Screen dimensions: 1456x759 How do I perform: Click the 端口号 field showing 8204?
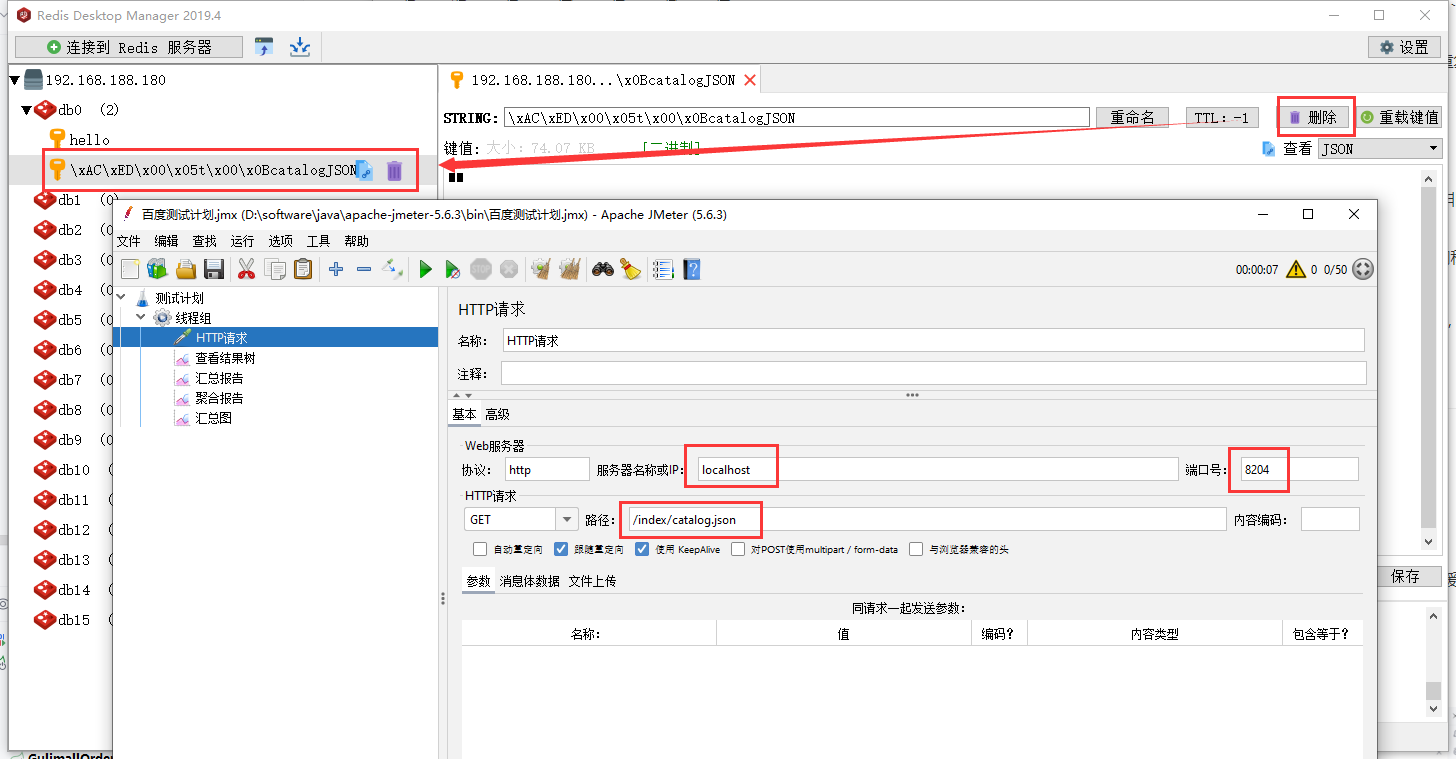tap(1298, 469)
